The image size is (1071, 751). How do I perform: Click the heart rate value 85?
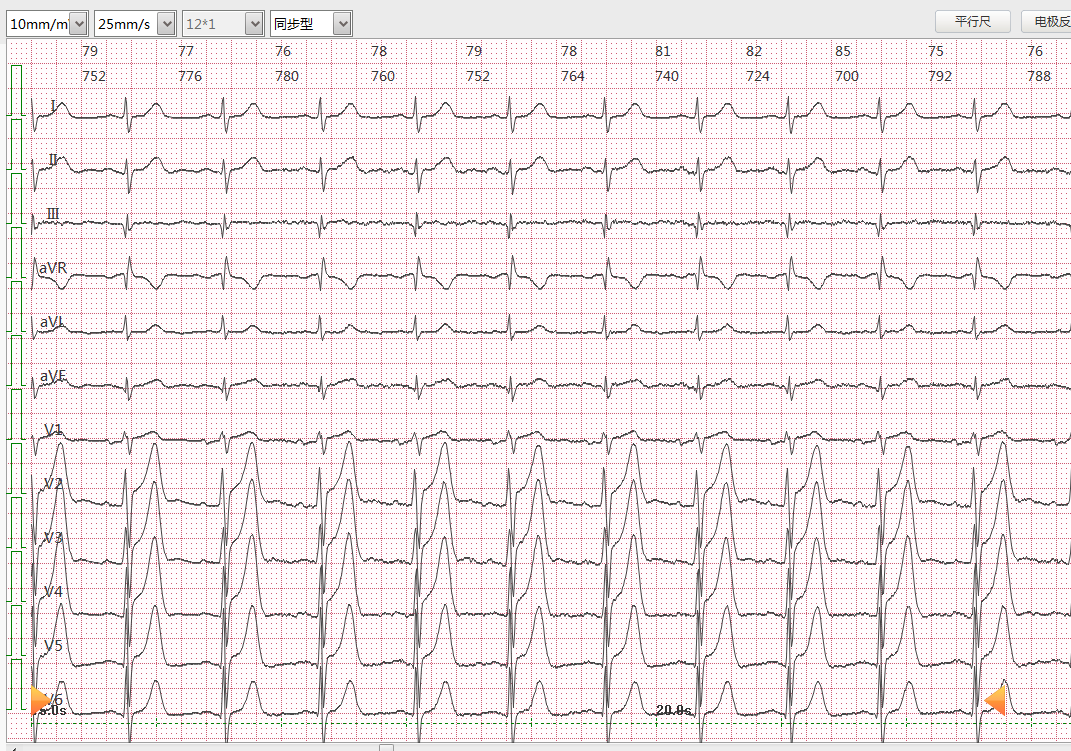pyautogui.click(x=843, y=51)
